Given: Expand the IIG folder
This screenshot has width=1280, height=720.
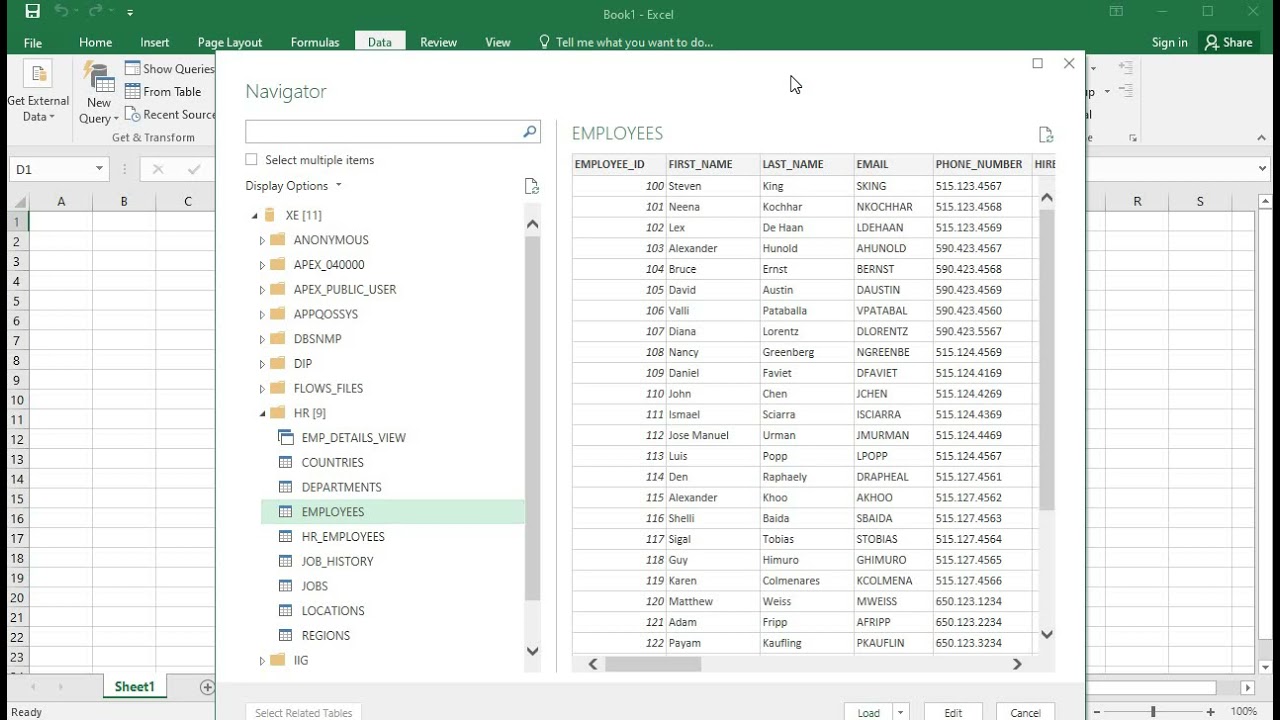Looking at the screenshot, I should [x=262, y=660].
